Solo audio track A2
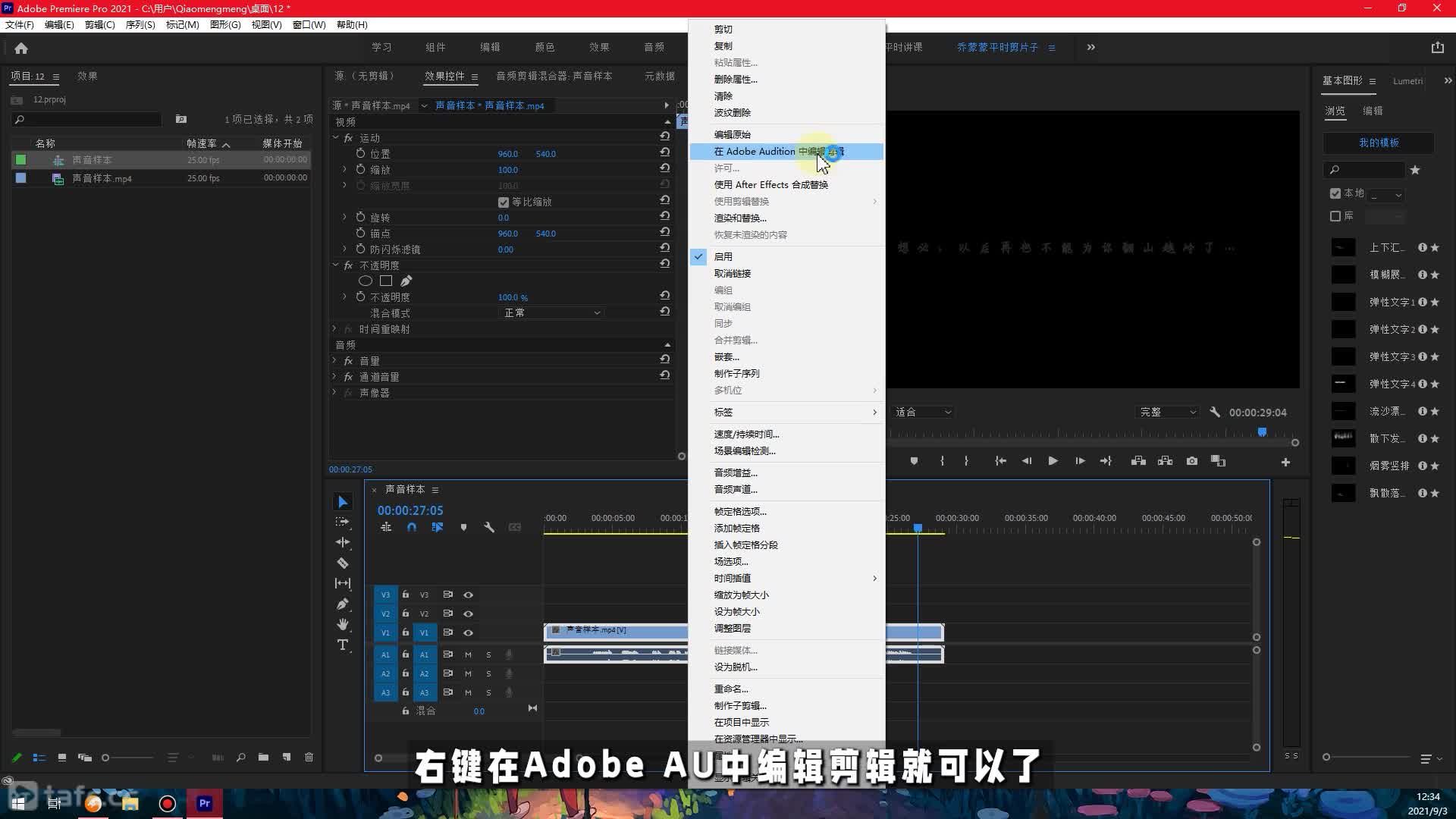1456x819 pixels. coord(488,673)
